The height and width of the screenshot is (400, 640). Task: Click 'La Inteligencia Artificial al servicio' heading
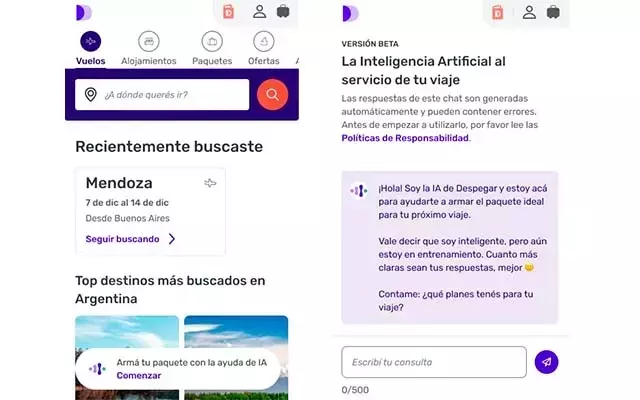(424, 70)
